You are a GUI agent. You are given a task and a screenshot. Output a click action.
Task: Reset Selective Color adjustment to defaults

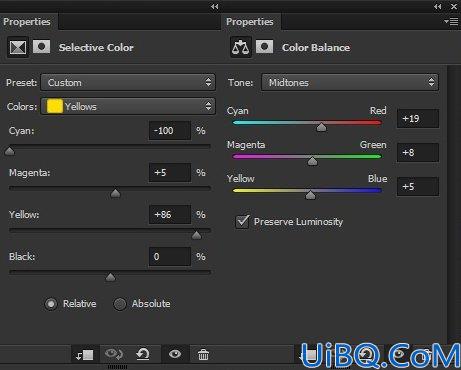click(143, 354)
